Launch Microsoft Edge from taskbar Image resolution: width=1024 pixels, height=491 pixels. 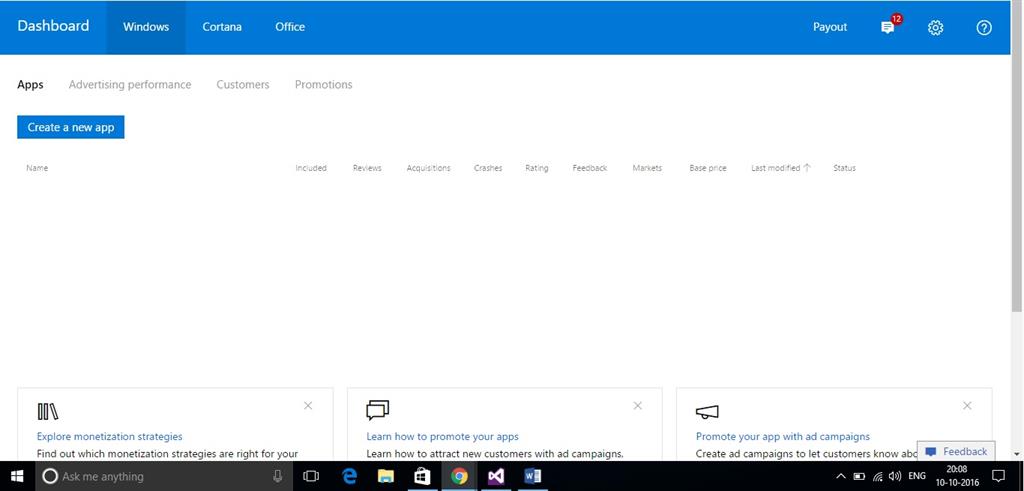click(x=349, y=476)
